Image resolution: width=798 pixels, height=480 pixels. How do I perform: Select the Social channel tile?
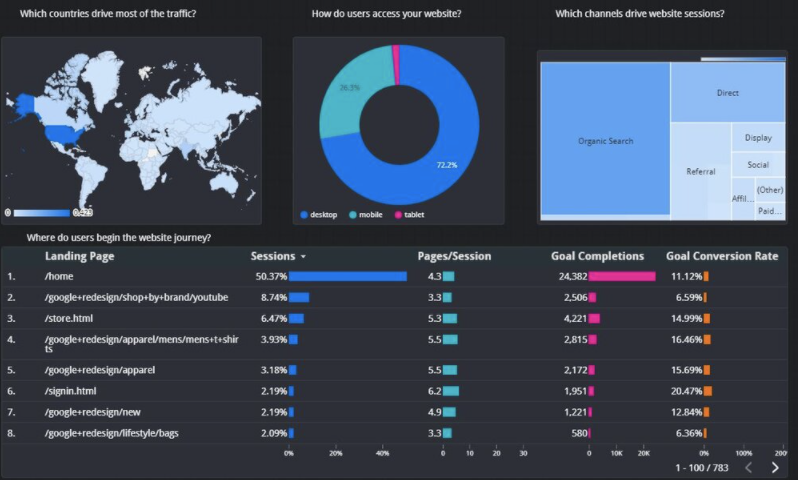(757, 165)
